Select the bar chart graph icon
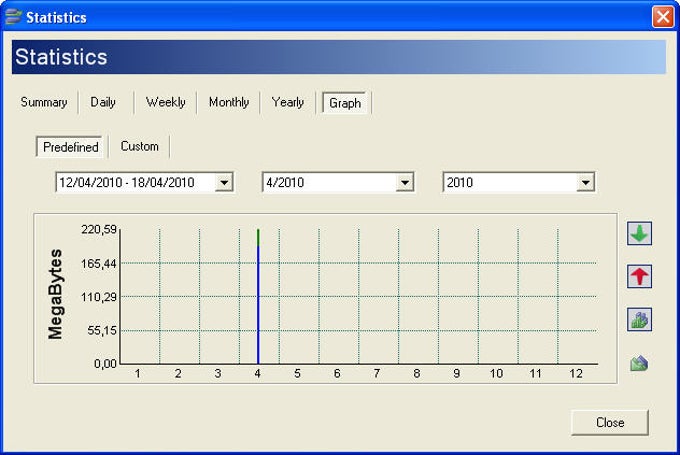680x455 pixels. coord(639,320)
